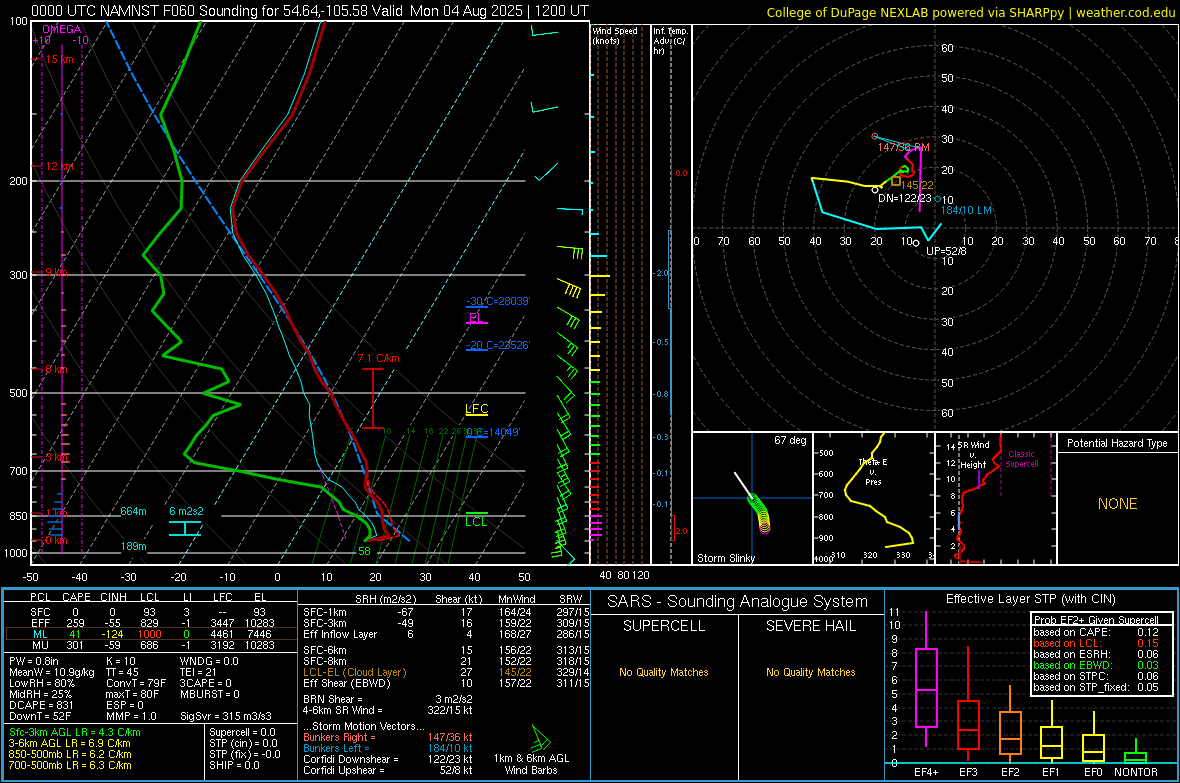
Task: Click the red 7.1 C/km lapse rate bracket
Action: (x=373, y=398)
